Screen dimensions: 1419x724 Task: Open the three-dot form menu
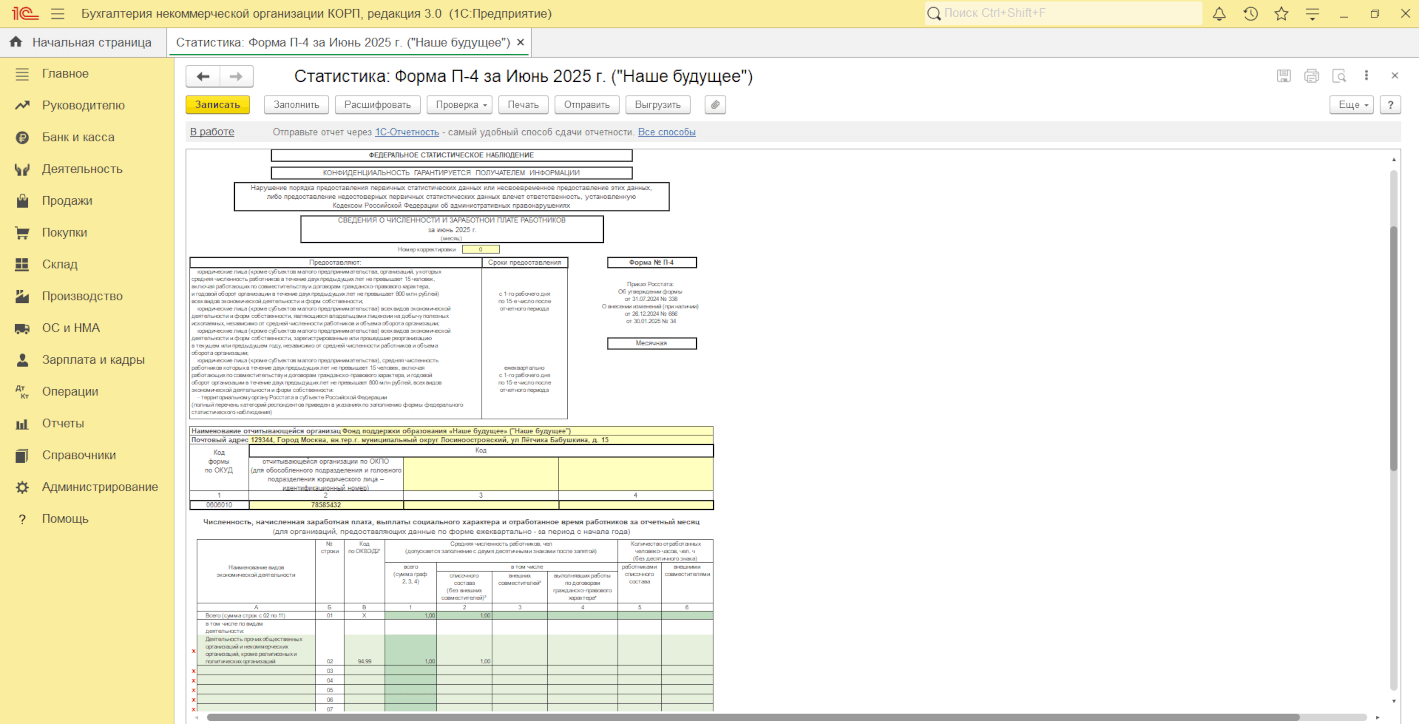pos(1366,76)
